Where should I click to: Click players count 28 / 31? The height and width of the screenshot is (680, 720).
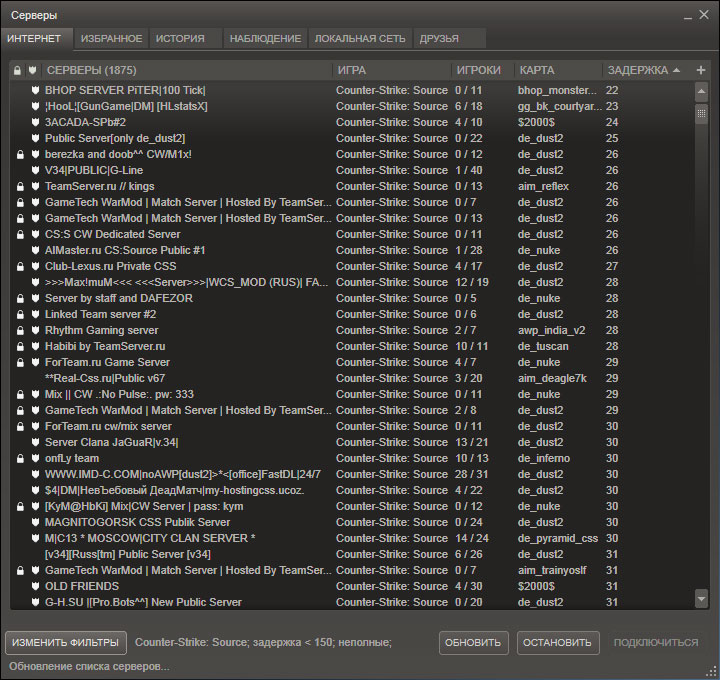472,474
